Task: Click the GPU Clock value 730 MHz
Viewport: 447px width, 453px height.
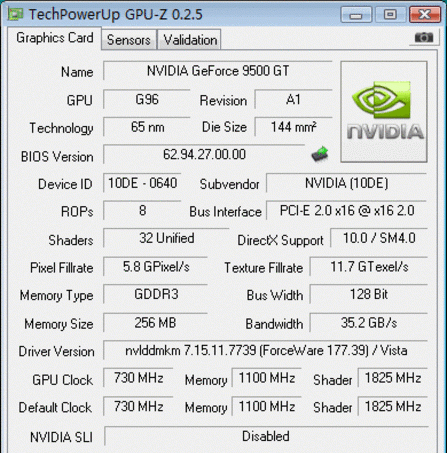Action: [138, 378]
